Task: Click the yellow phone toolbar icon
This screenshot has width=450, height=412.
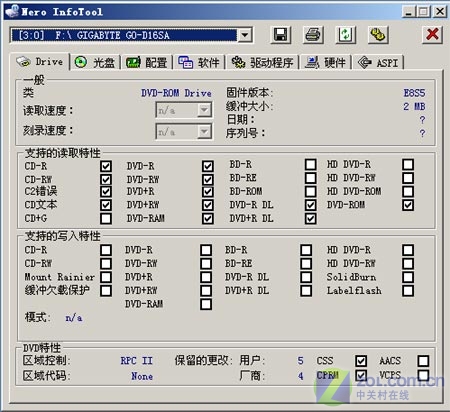Action: click(x=378, y=35)
